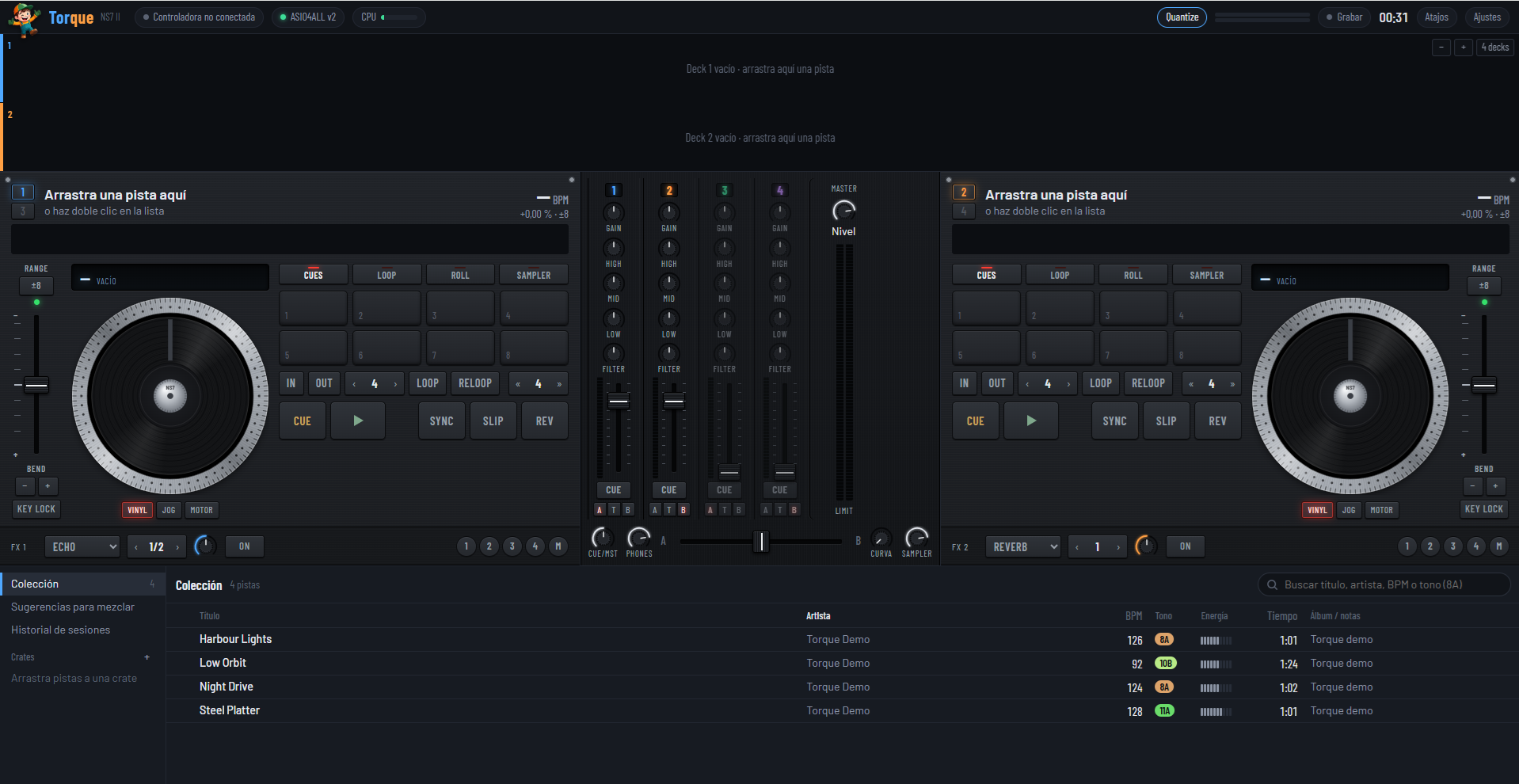Adjust channel 1 filter knob
1519x784 pixels.
(x=614, y=353)
